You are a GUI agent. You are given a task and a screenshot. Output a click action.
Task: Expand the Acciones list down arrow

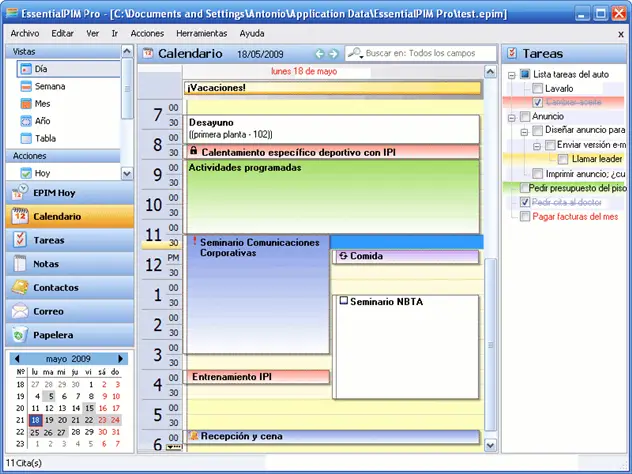(127, 174)
